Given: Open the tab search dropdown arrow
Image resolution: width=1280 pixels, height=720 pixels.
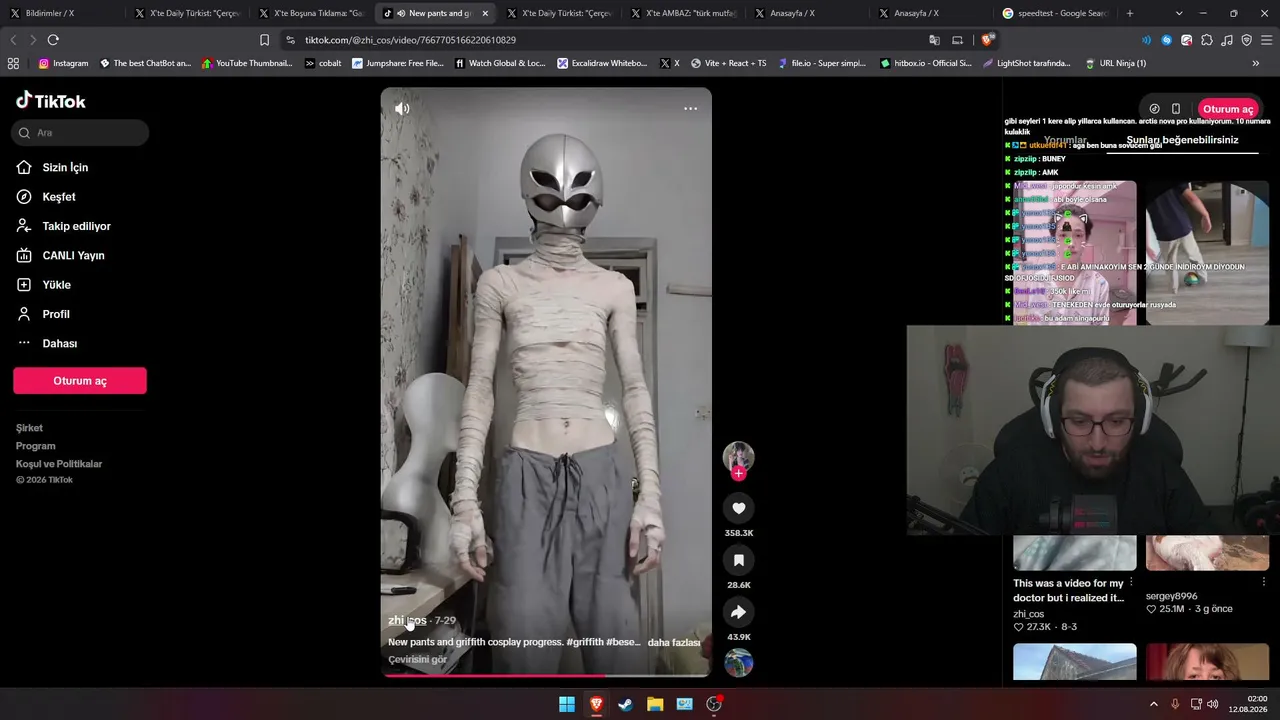Looking at the screenshot, I should 1179,13.
